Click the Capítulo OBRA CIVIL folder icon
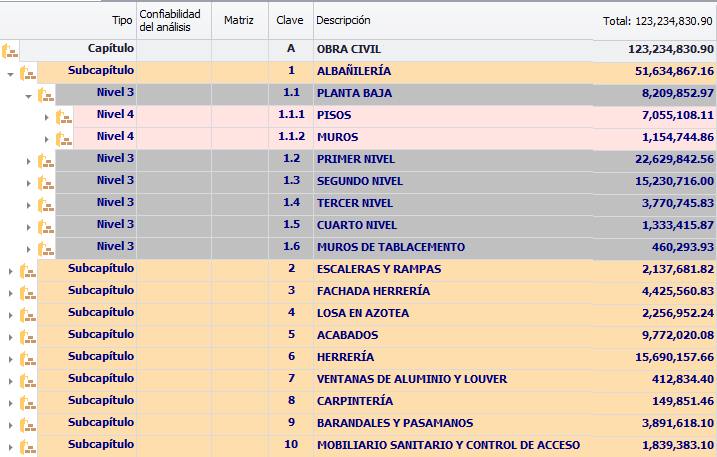Screen dimensions: 717x457 coord(10,49)
